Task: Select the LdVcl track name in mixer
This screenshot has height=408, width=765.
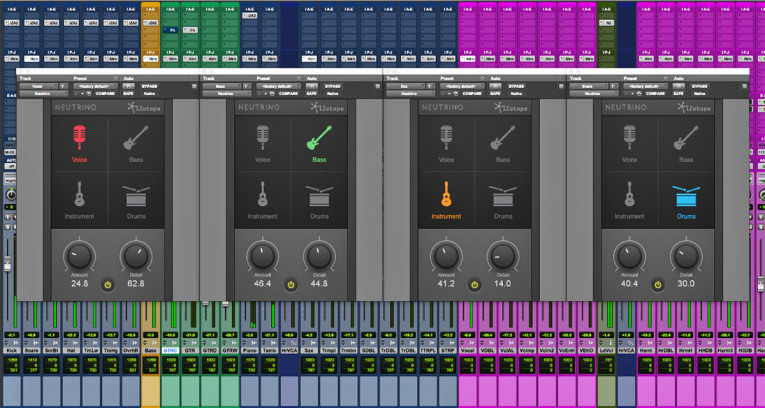Action: coord(606,350)
